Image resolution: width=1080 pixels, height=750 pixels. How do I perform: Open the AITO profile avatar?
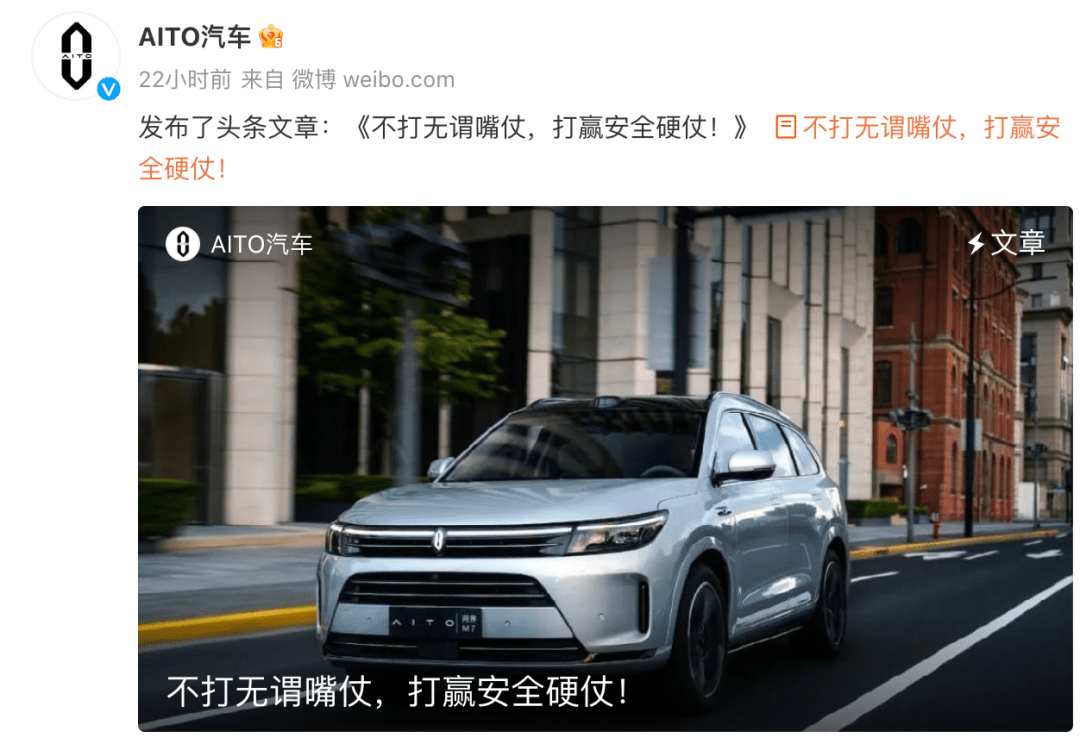coord(76,56)
